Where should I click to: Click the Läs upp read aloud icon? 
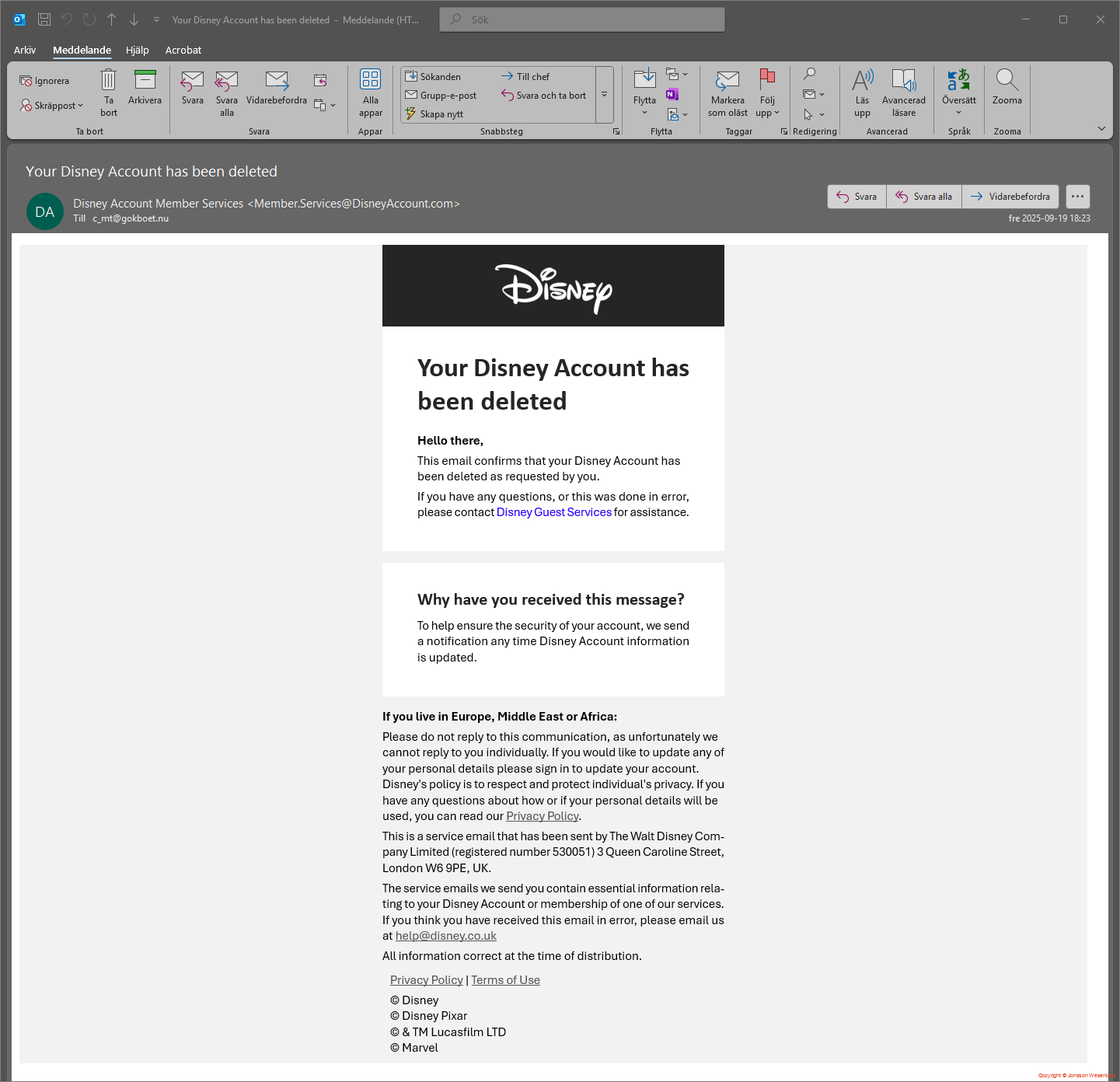[x=862, y=81]
